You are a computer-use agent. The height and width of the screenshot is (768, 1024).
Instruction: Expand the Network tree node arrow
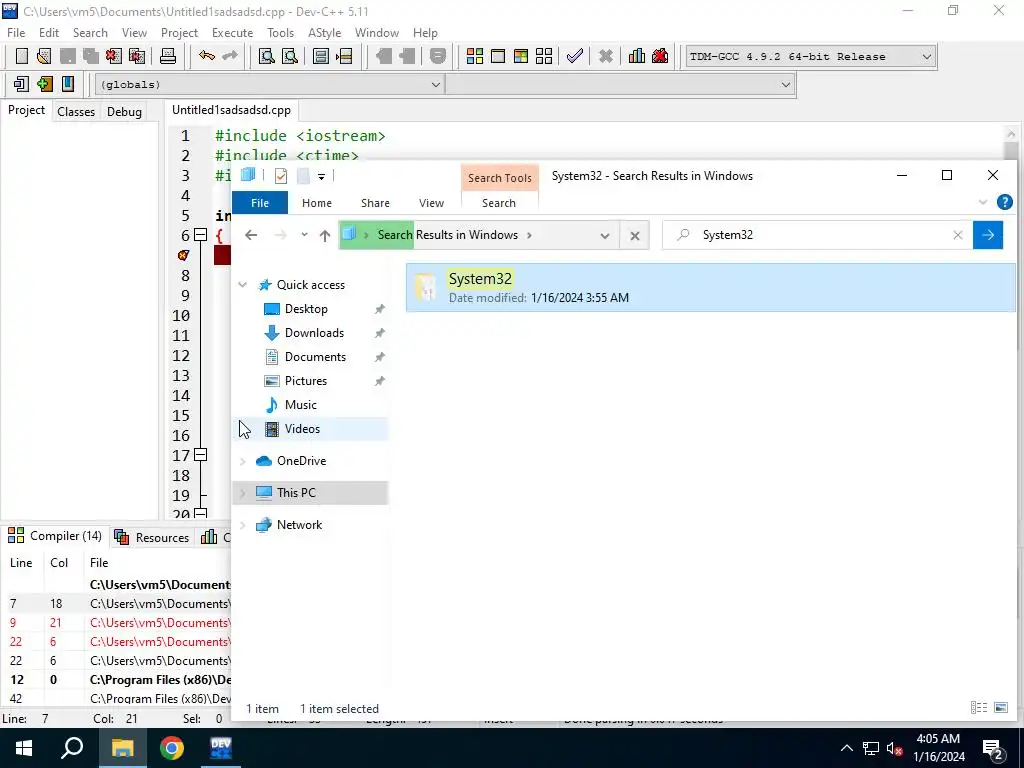click(x=243, y=525)
